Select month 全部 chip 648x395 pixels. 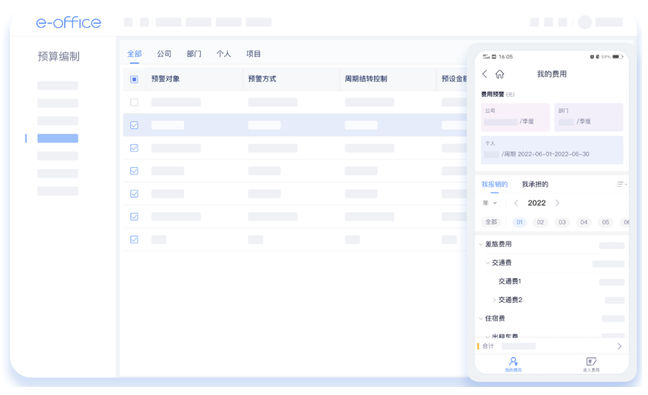[491, 222]
